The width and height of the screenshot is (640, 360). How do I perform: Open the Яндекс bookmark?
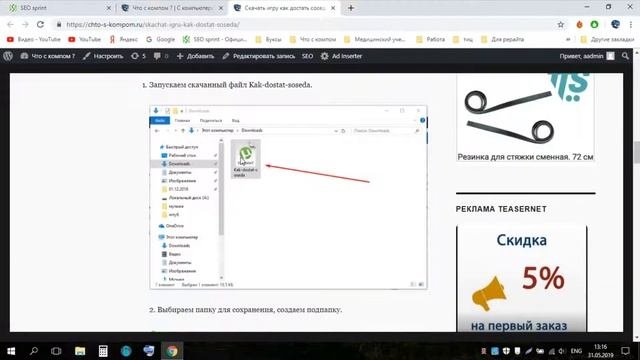point(123,40)
